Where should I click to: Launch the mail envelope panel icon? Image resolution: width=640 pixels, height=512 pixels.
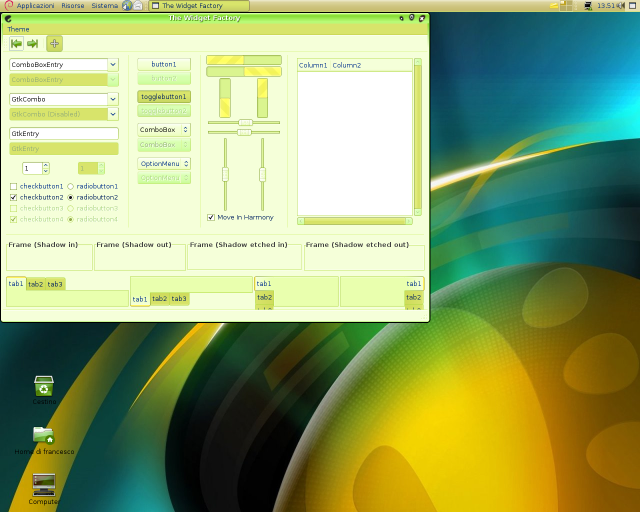coord(138,5)
